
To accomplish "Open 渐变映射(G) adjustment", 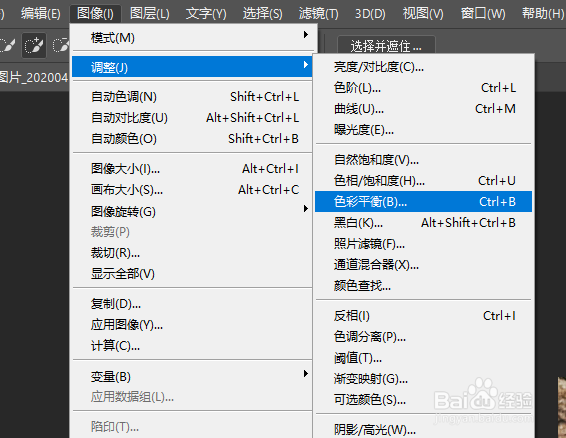I will click(x=423, y=378).
